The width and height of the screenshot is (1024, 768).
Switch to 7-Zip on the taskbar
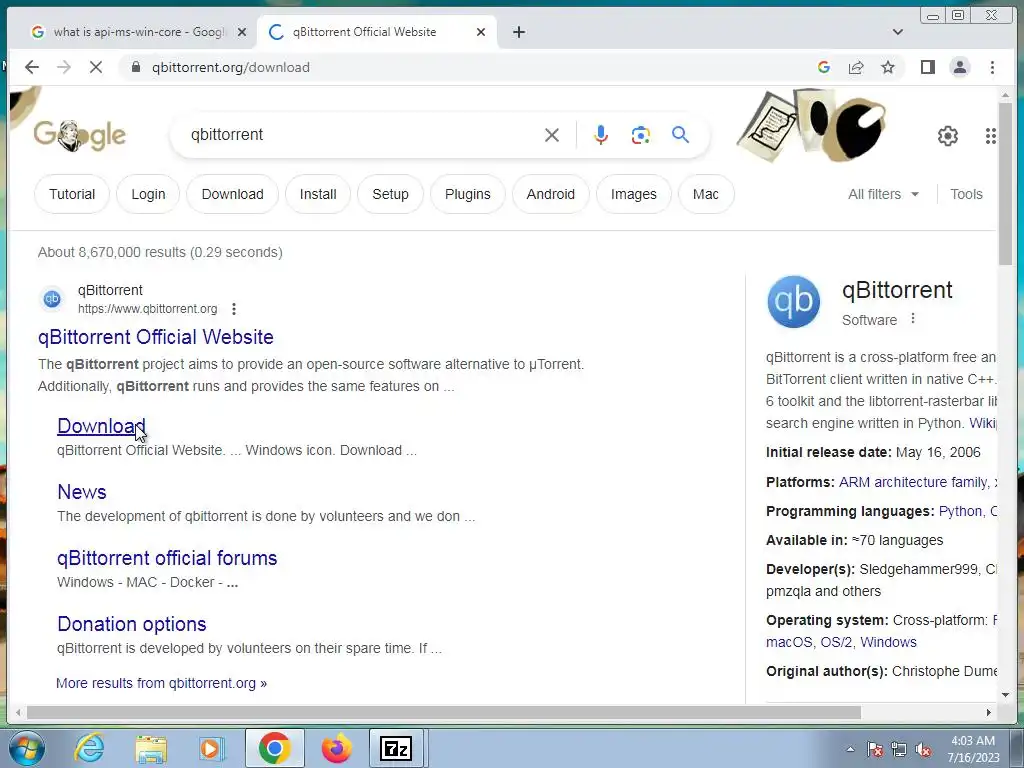tap(396, 748)
